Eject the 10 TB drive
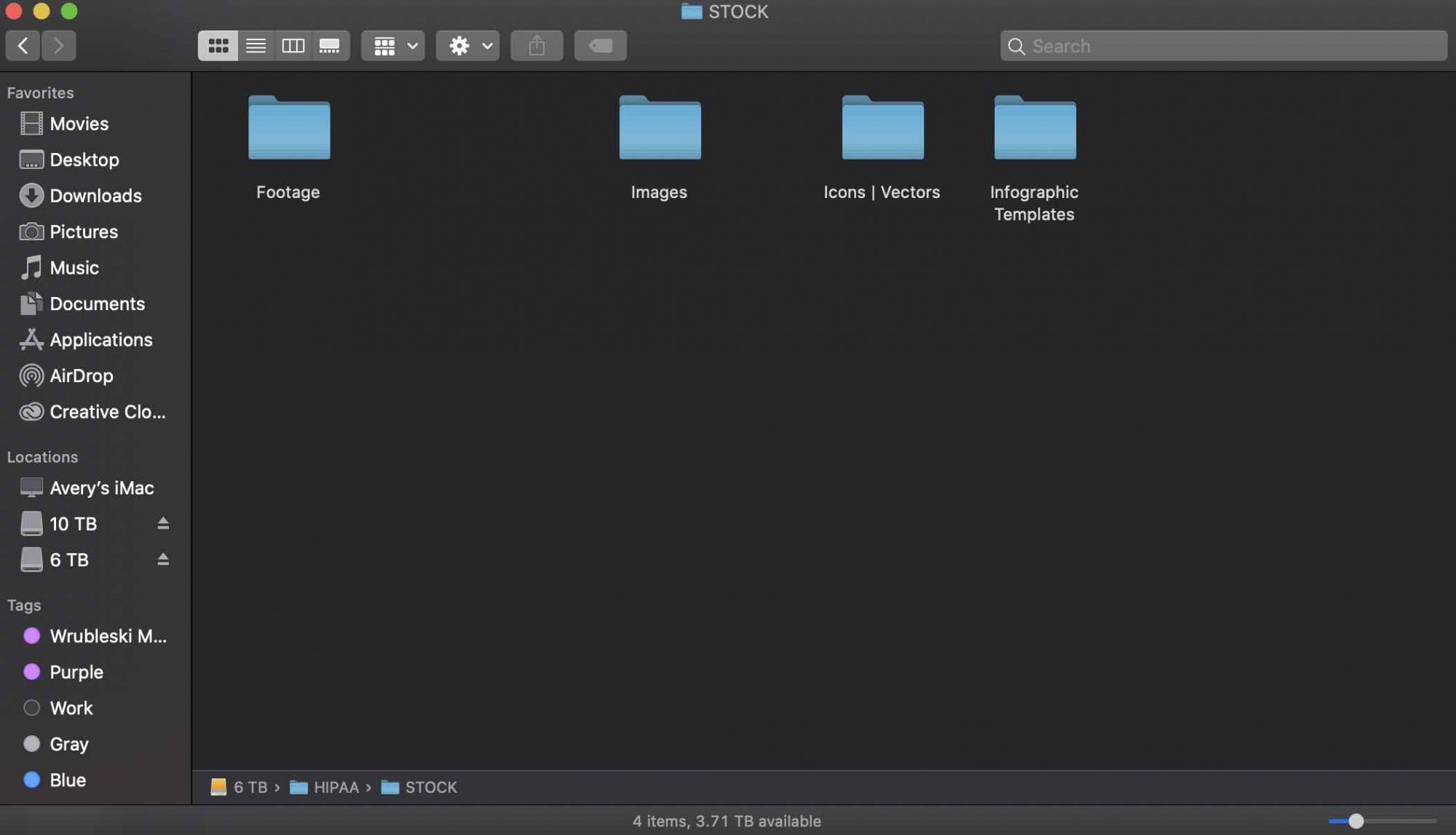The width and height of the screenshot is (1456, 835). (x=163, y=523)
